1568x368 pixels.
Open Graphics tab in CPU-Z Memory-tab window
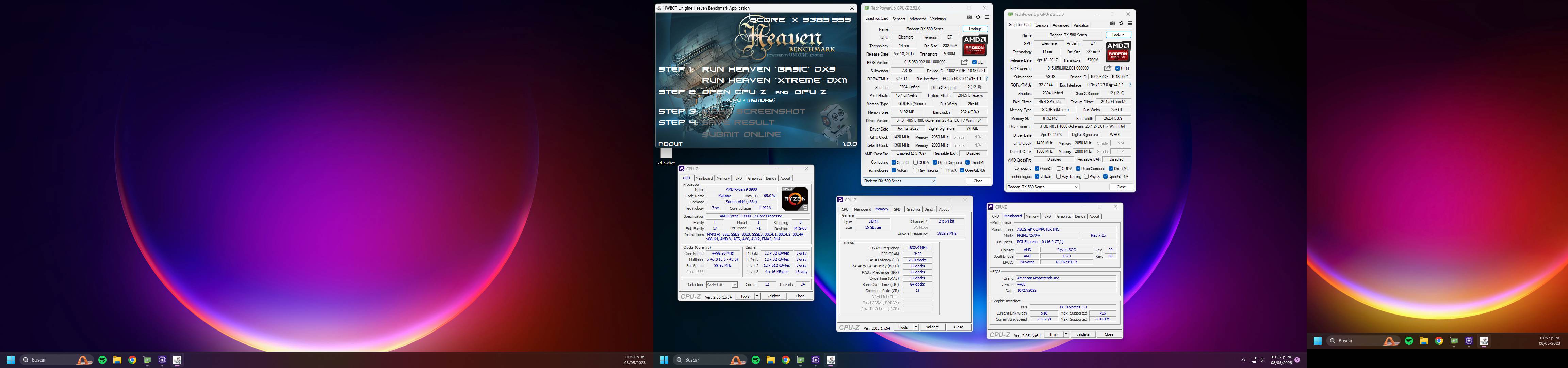[x=913, y=209]
